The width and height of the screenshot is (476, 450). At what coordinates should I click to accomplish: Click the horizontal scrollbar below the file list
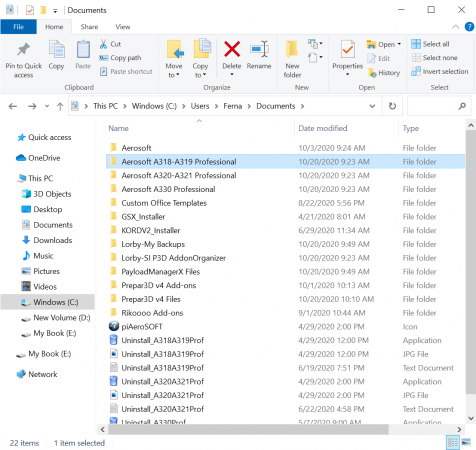(248, 429)
